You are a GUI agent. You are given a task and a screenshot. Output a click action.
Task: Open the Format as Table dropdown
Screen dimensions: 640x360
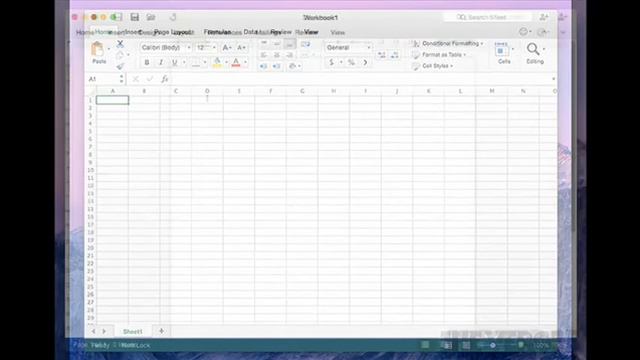pos(439,55)
